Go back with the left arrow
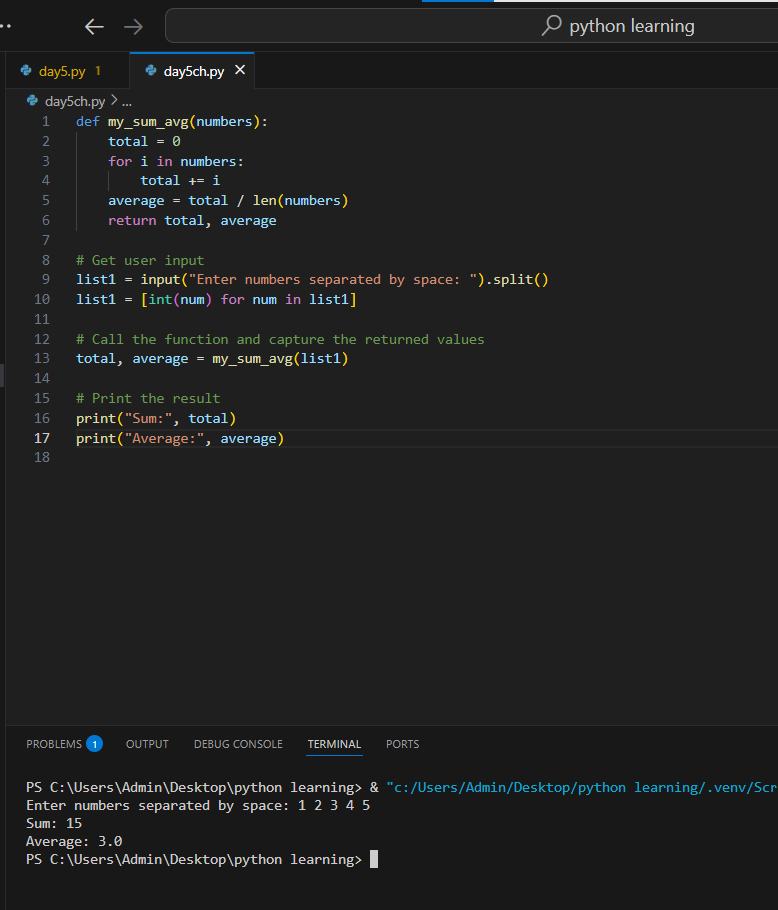Image resolution: width=778 pixels, height=910 pixels. (94, 27)
